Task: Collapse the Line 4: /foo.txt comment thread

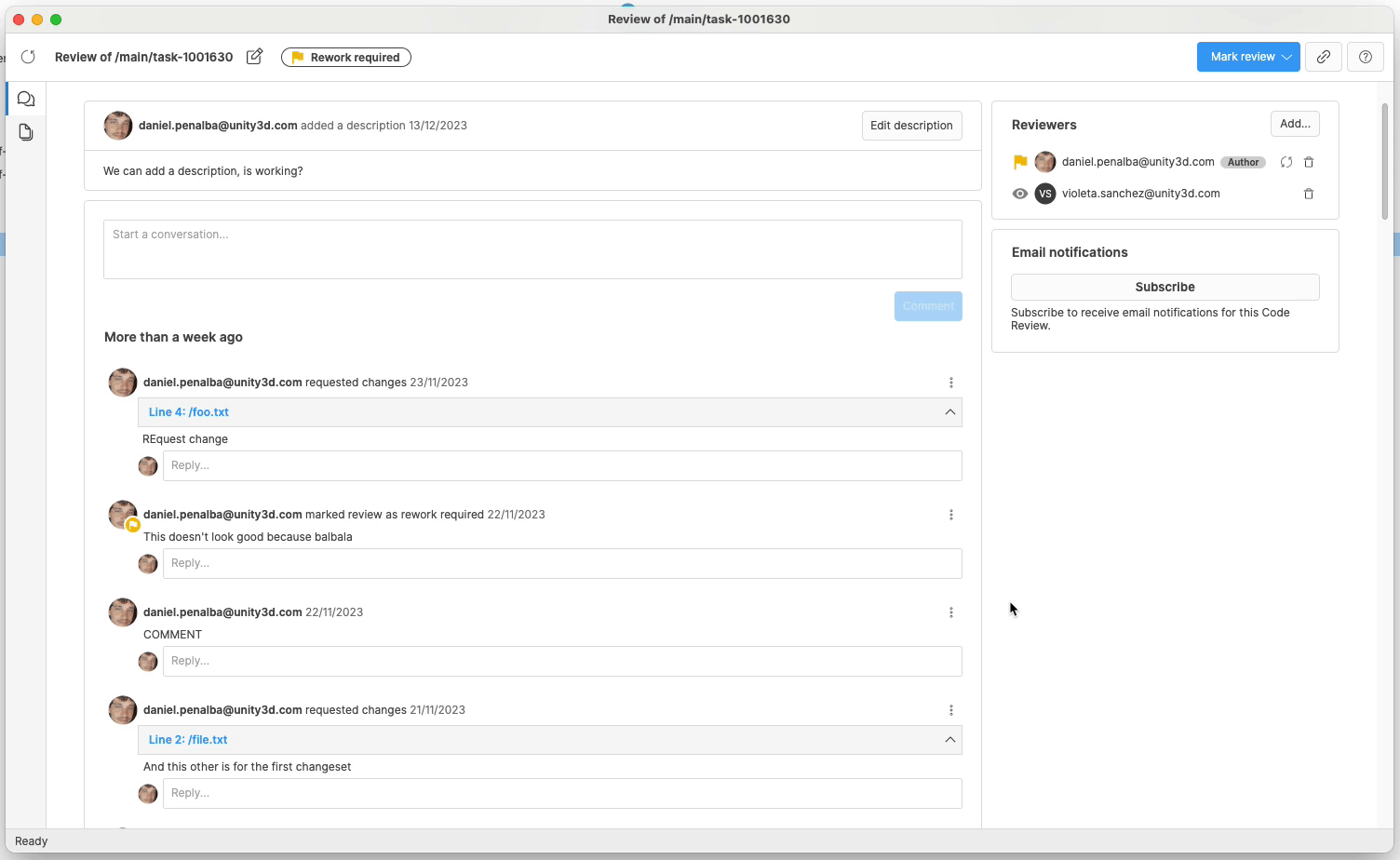Action: (x=949, y=411)
